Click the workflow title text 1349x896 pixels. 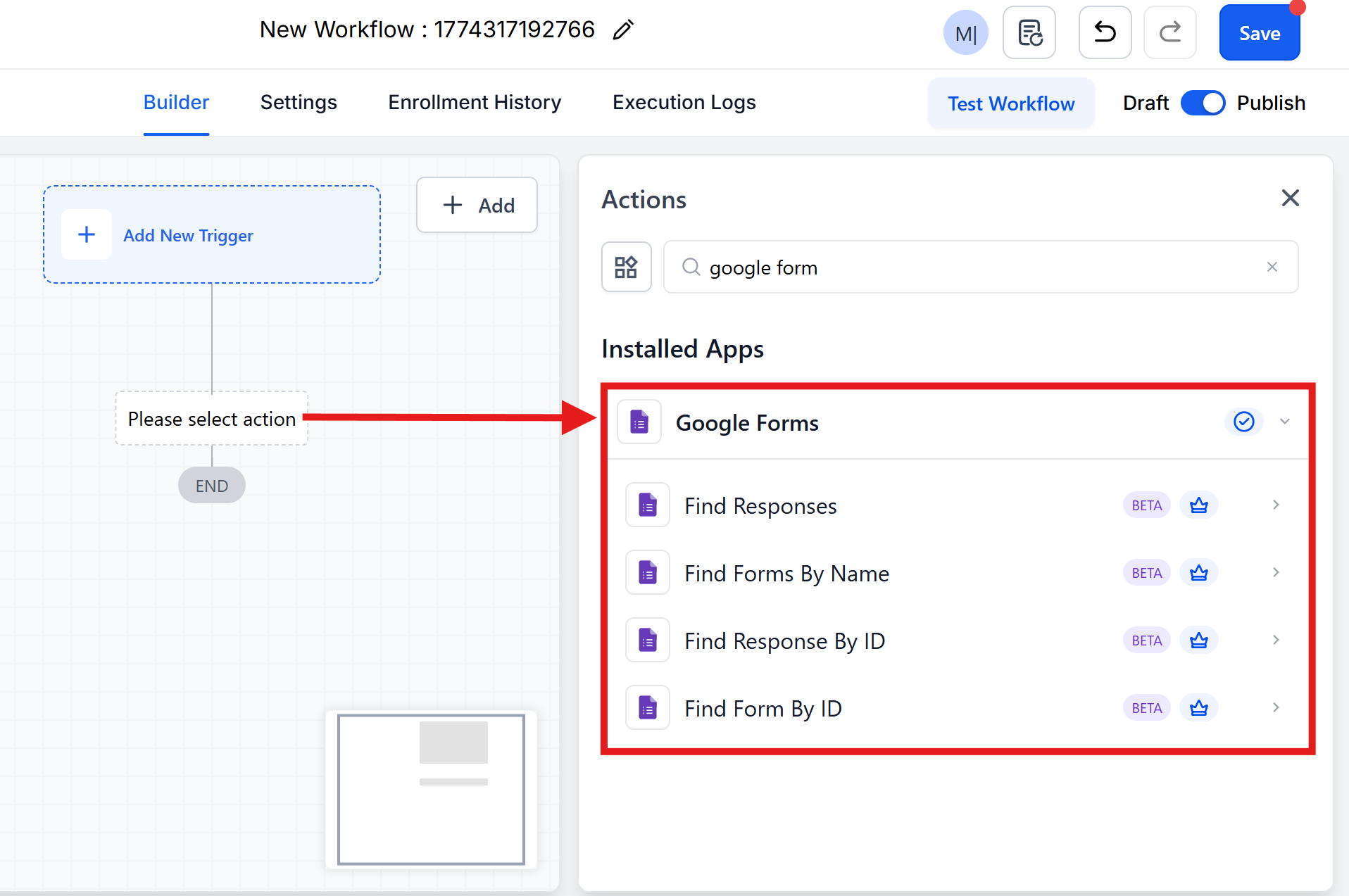click(x=427, y=30)
